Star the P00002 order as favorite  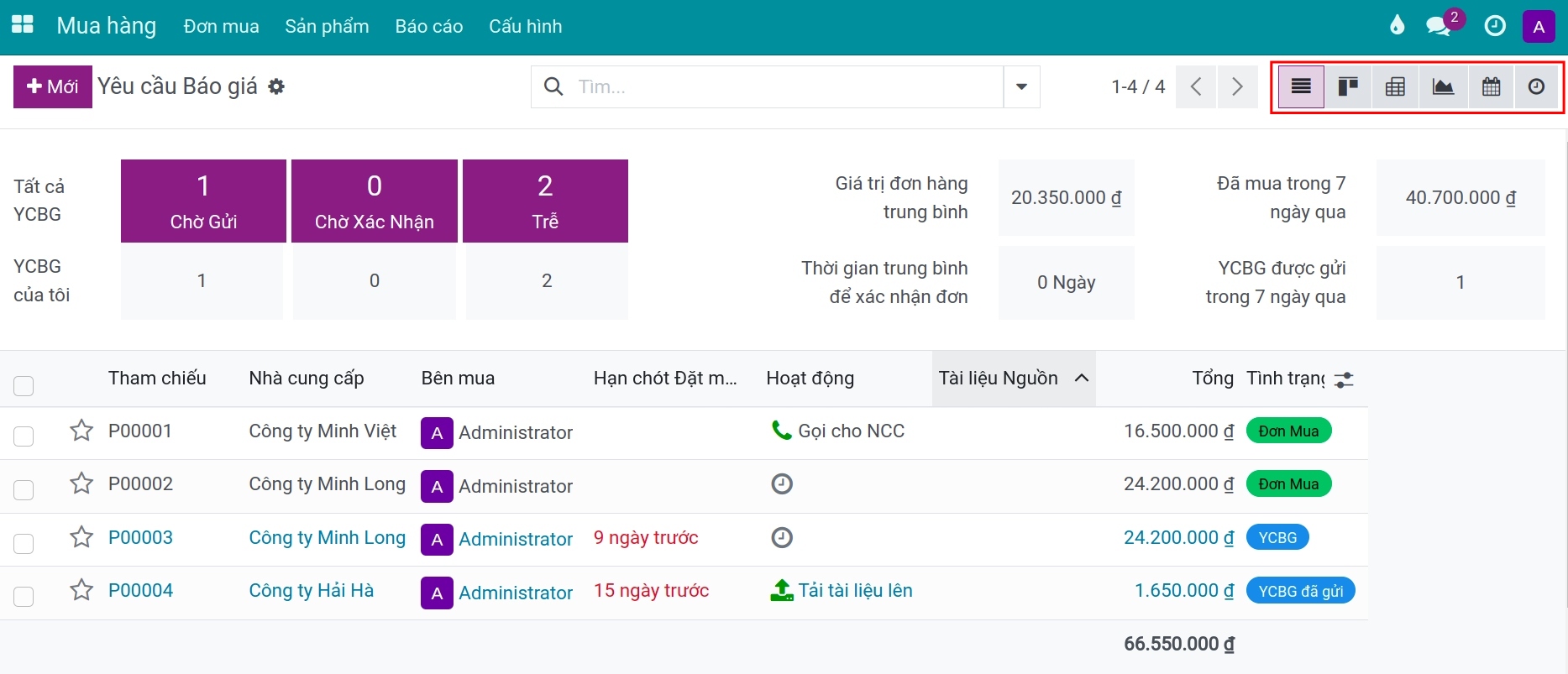point(81,483)
